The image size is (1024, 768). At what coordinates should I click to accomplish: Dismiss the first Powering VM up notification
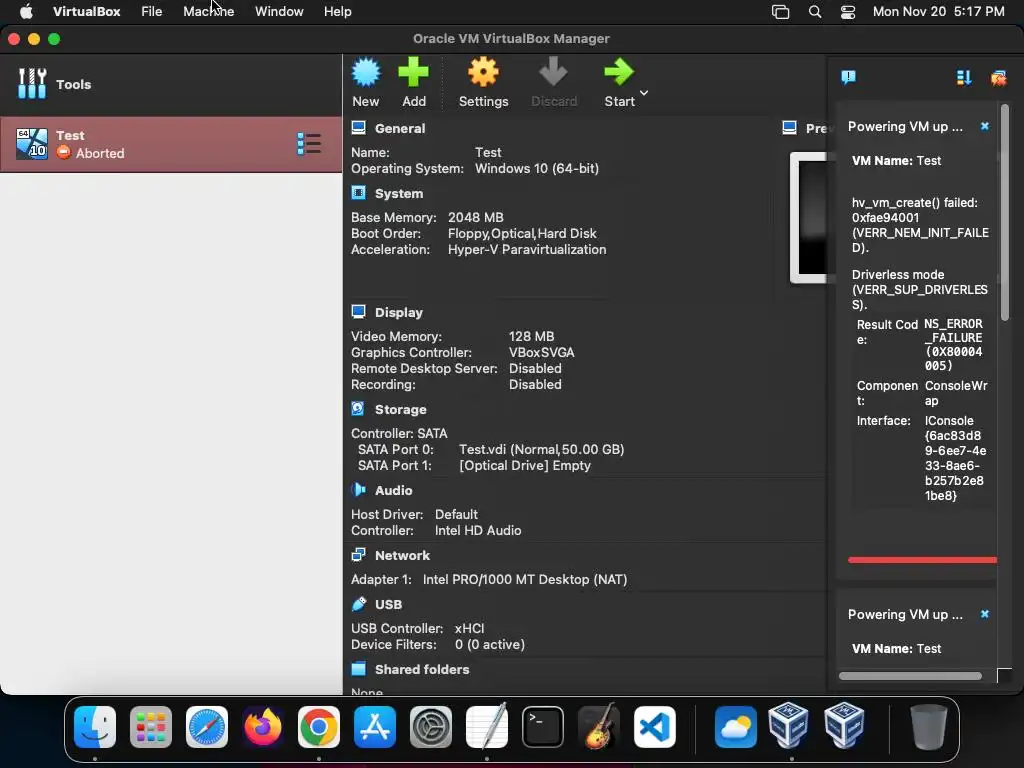point(985,126)
